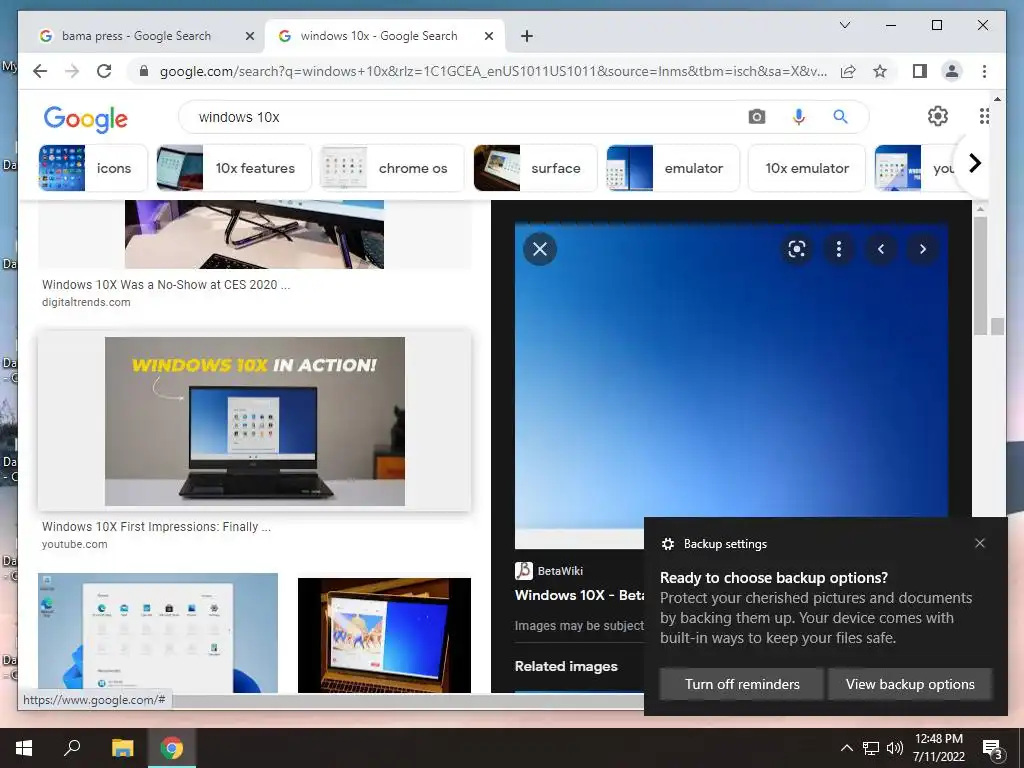Screen dimensions: 1024x768
Task: Start voice search with microphone icon
Action: click(x=798, y=117)
